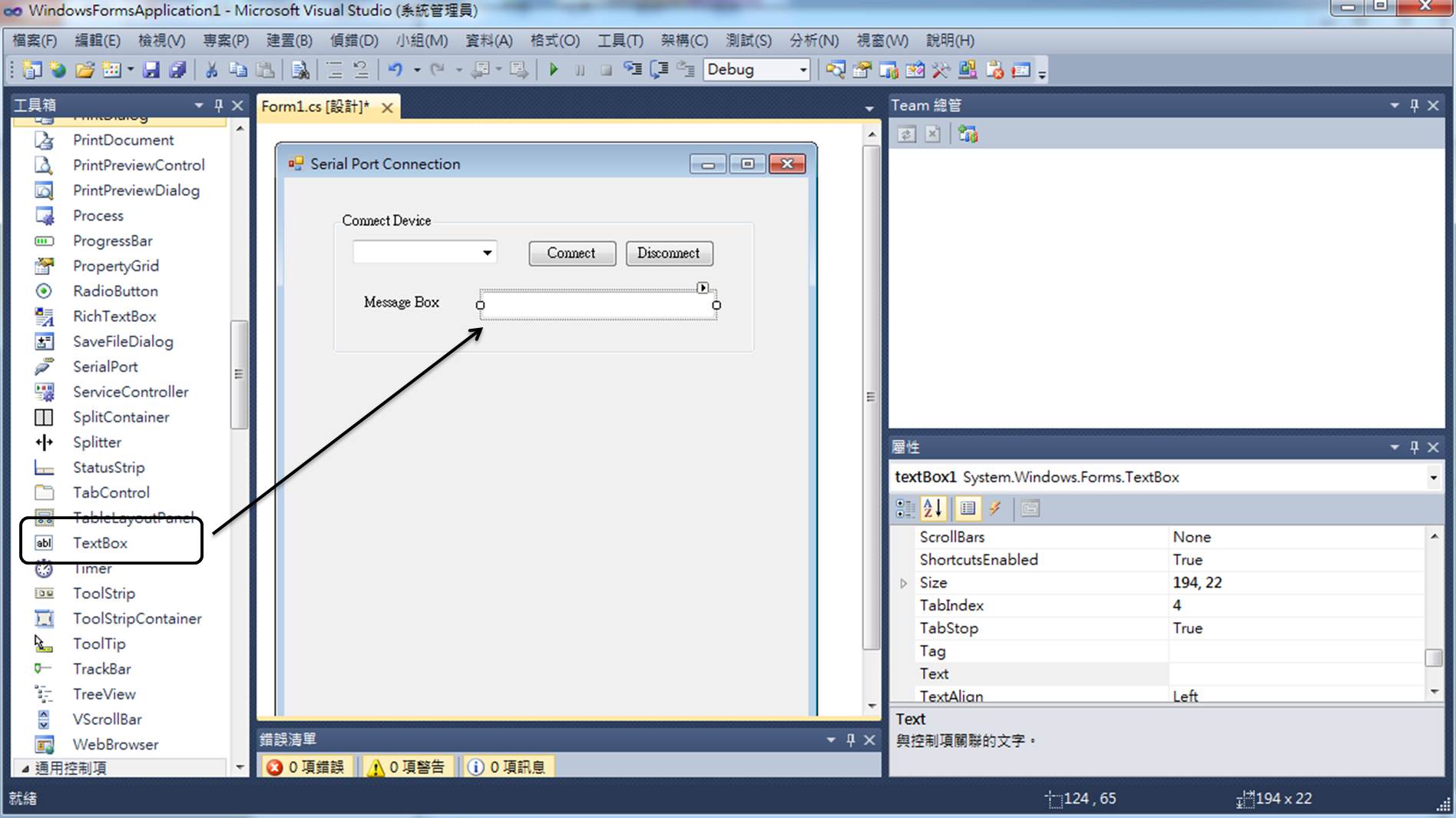Image resolution: width=1456 pixels, height=818 pixels.
Task: Click the Refresh icon in Team Explorer
Action: (x=906, y=134)
